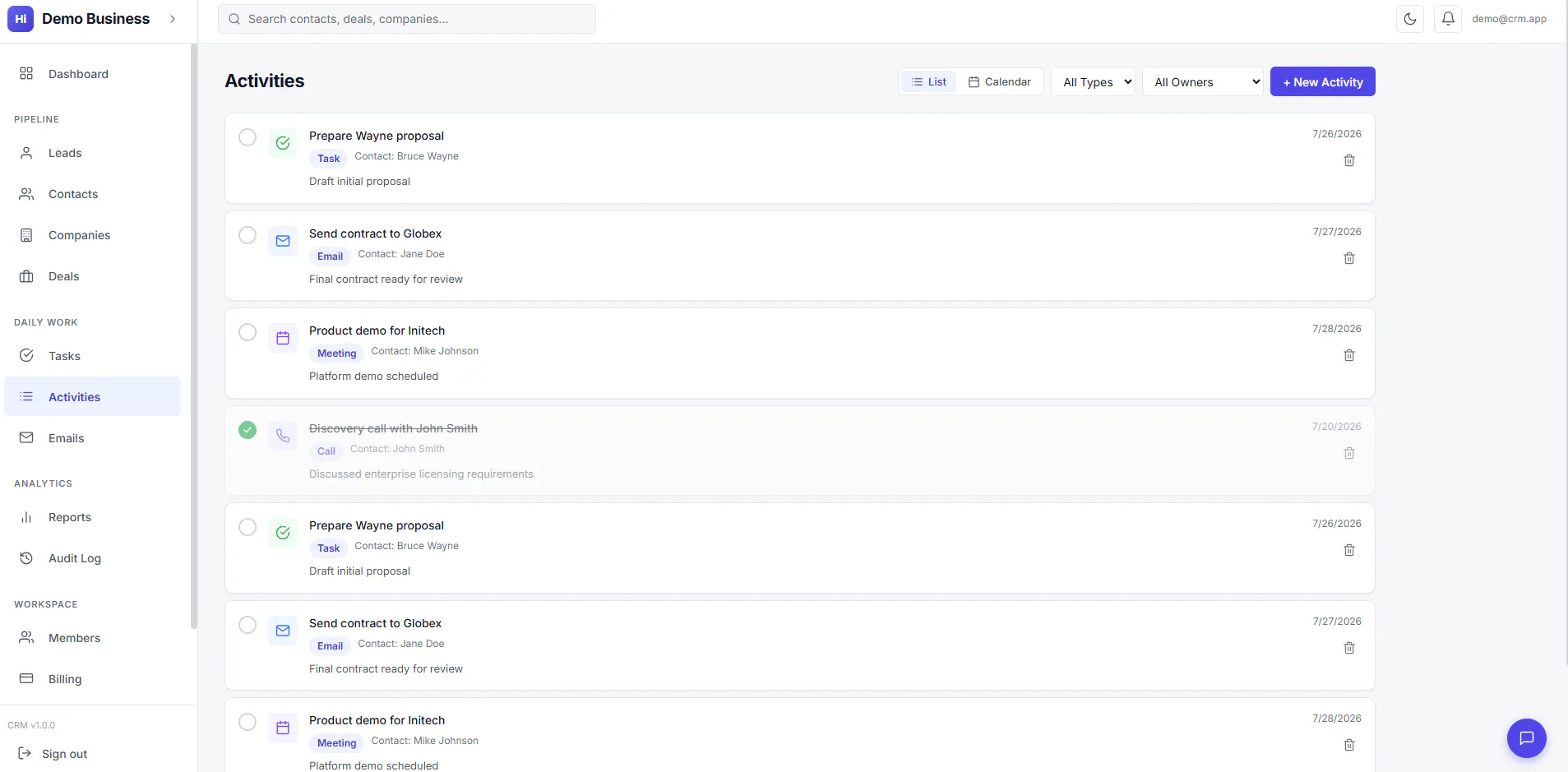Uncheck the completed Discovery call with John Smith
Screen dimensions: 1568x772
coord(247,430)
